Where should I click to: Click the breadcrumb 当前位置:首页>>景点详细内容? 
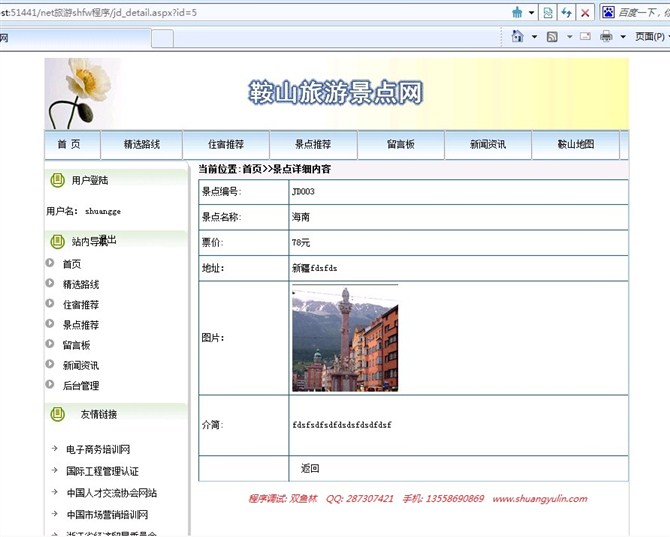(x=264, y=169)
